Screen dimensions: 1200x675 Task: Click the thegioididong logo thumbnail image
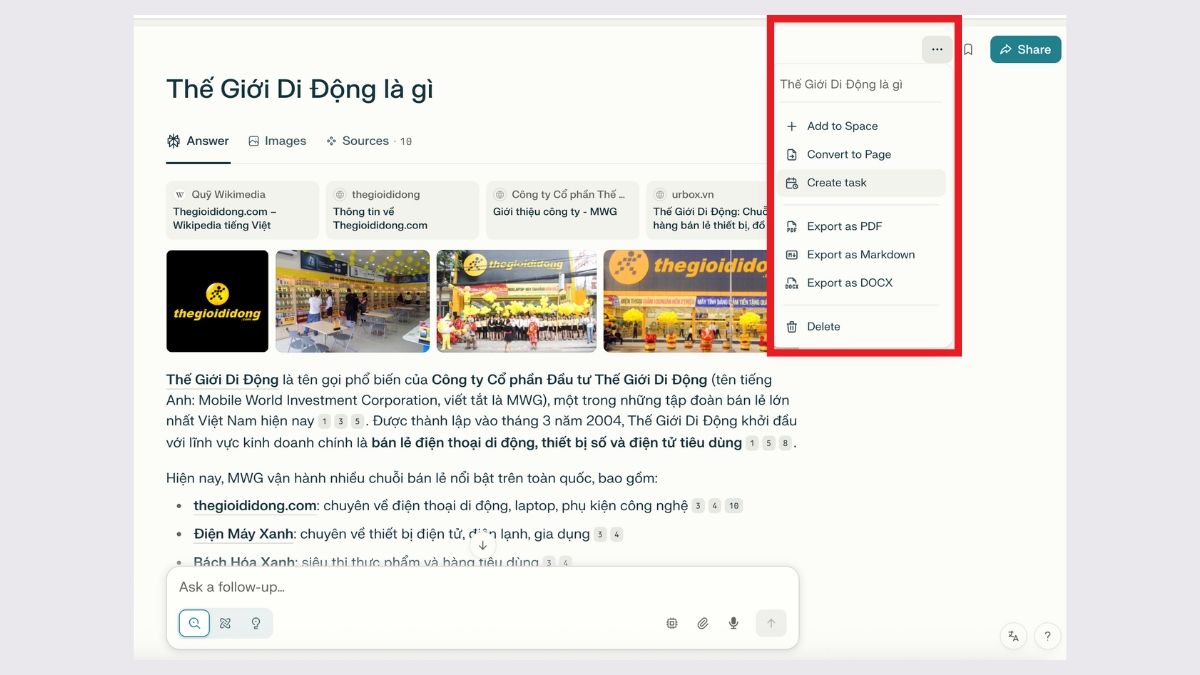pos(217,301)
